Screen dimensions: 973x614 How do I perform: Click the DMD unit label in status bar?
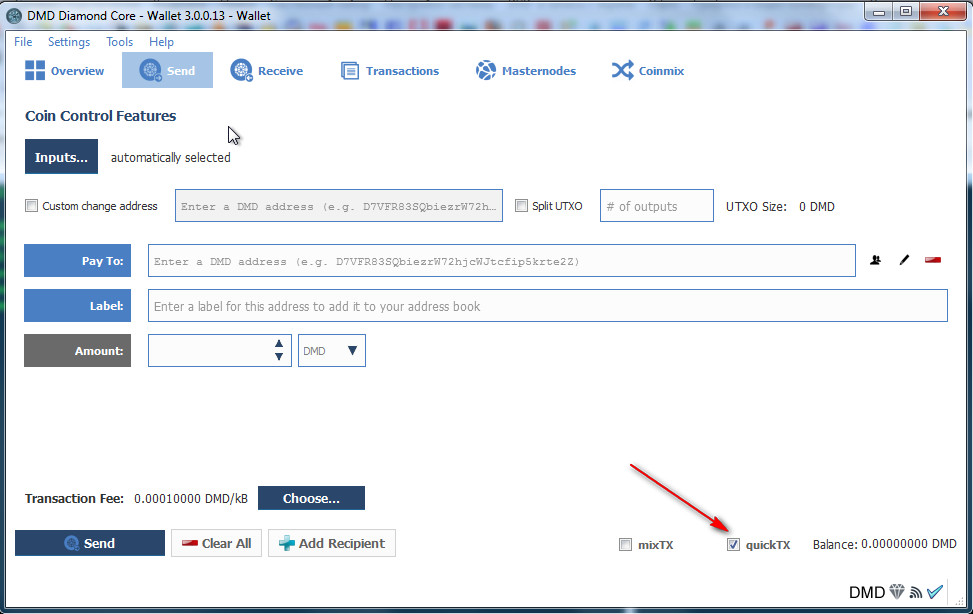pyautogui.click(x=867, y=592)
